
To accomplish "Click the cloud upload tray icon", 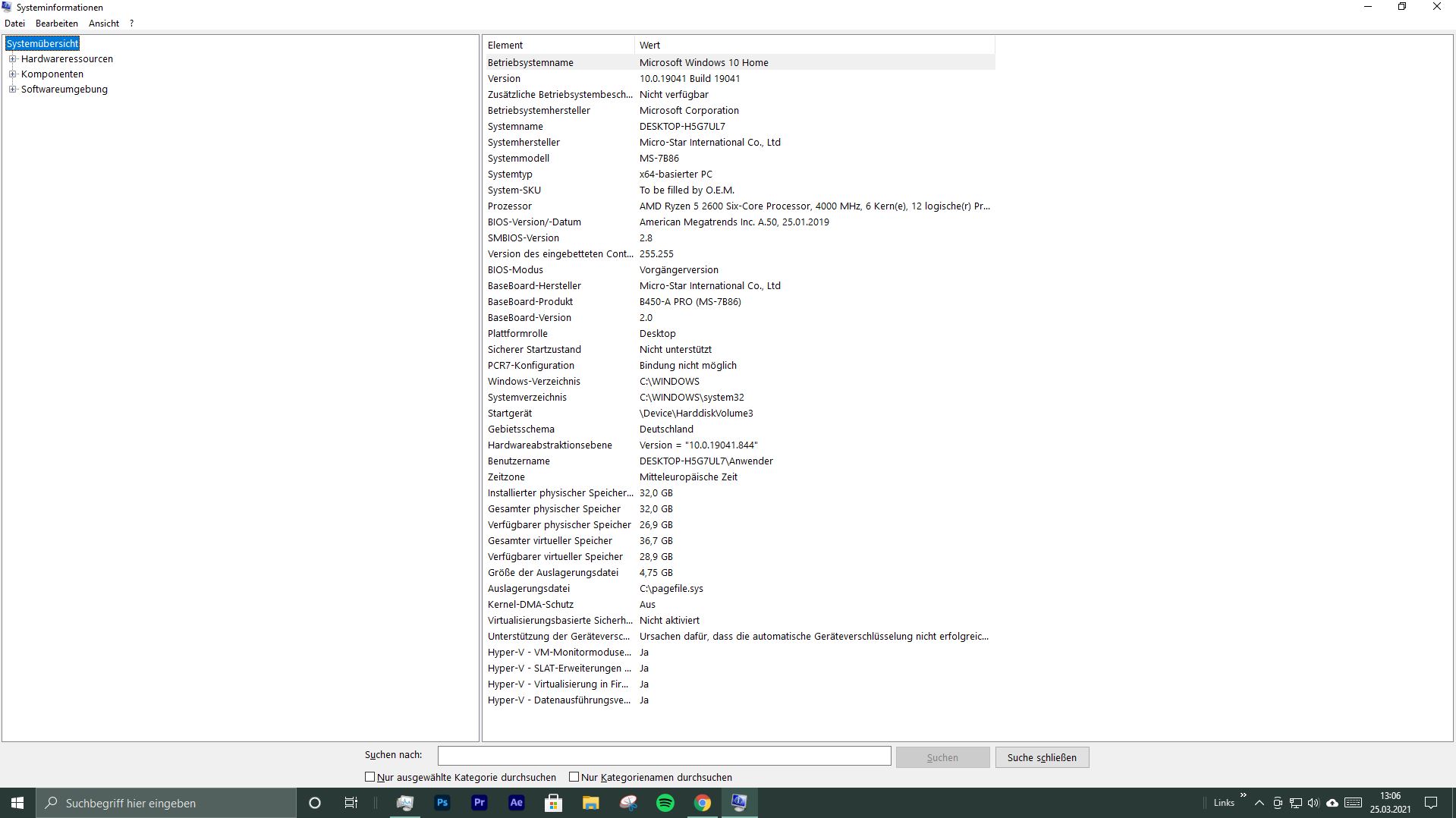I will pyautogui.click(x=1332, y=803).
